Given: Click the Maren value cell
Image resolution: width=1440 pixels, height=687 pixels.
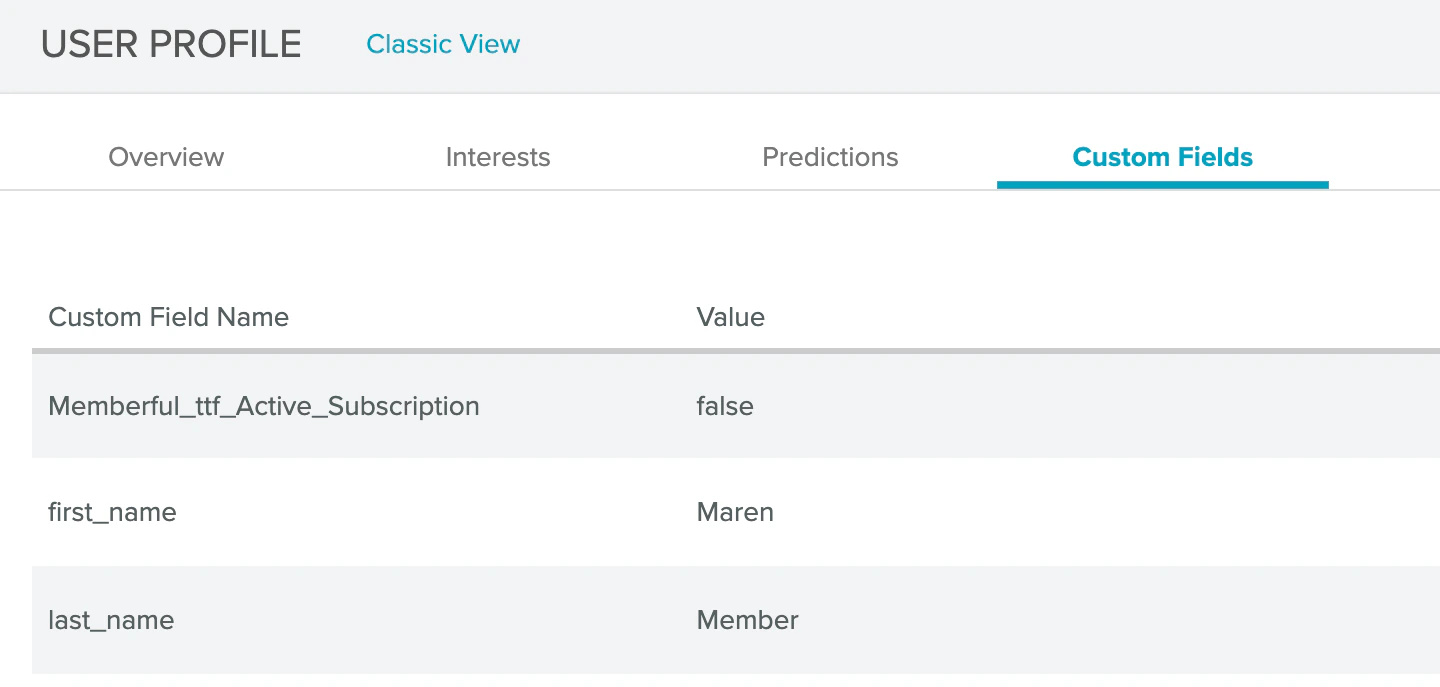Looking at the screenshot, I should tap(735, 512).
